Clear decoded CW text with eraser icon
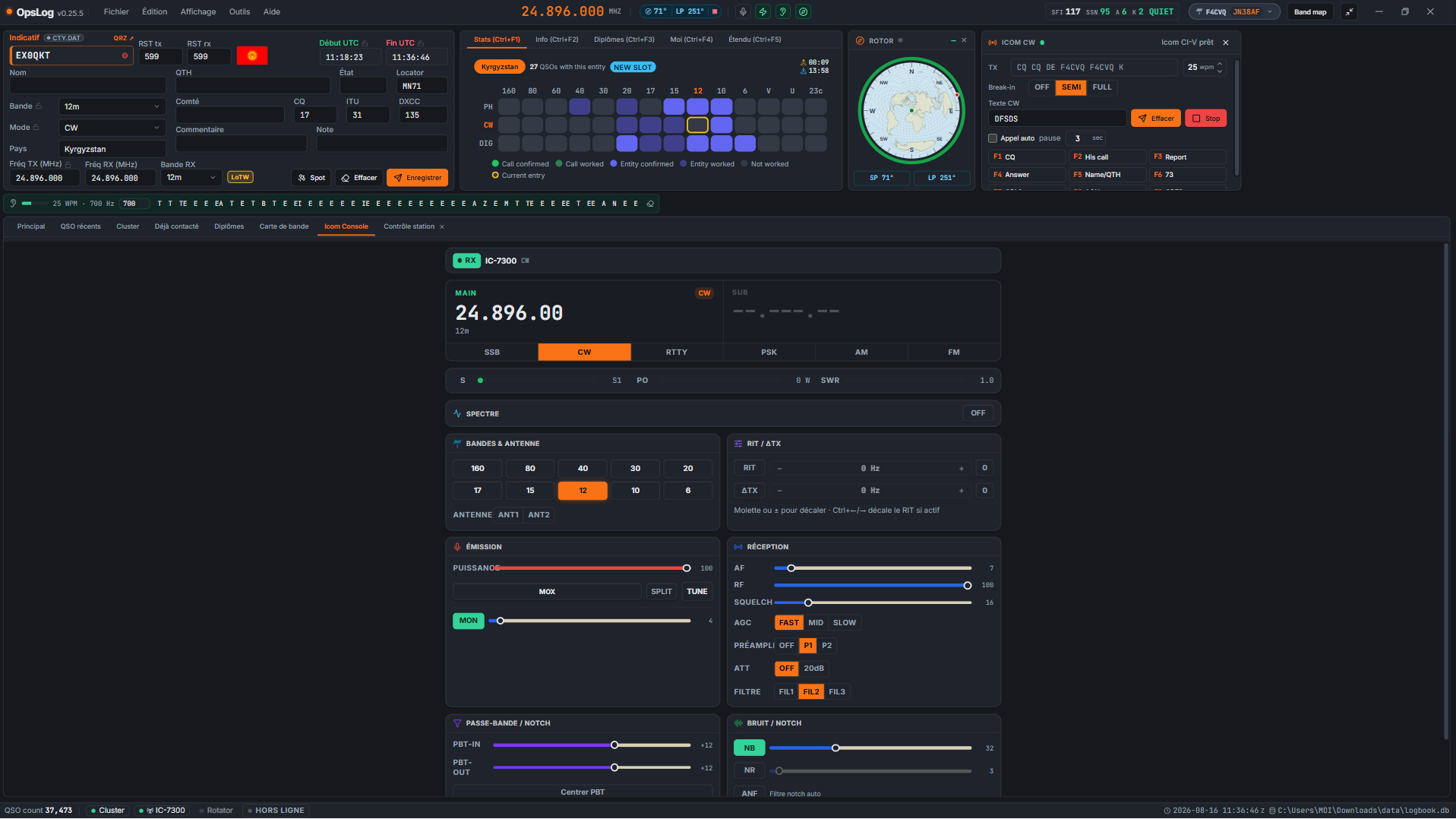Screen dimensions: 1456x819 (650, 204)
